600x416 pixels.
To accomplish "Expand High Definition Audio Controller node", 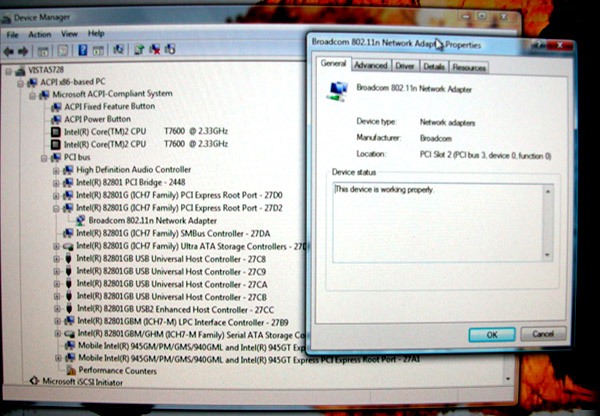I will [x=56, y=171].
